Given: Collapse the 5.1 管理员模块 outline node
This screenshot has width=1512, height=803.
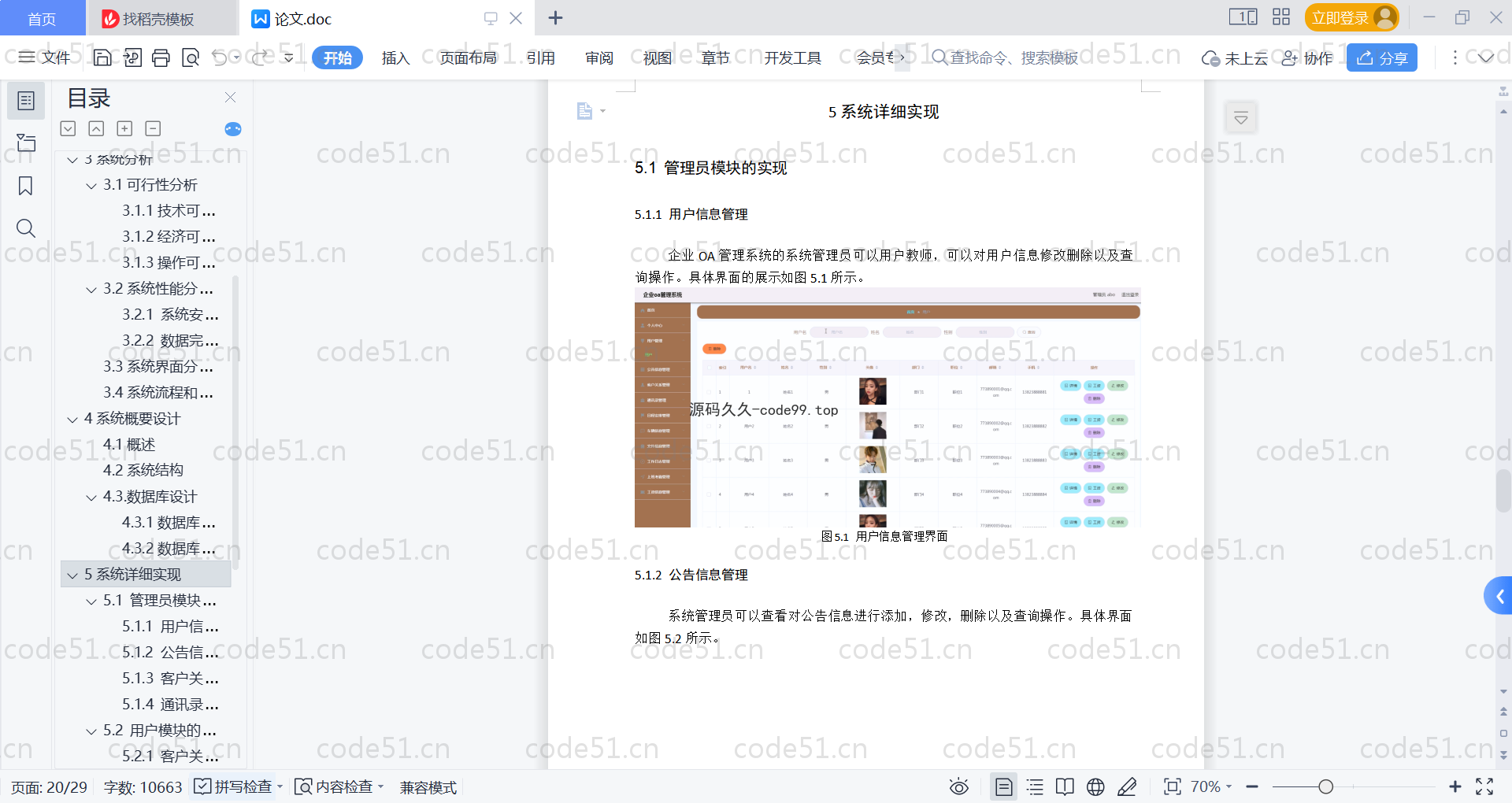Looking at the screenshot, I should tap(91, 601).
